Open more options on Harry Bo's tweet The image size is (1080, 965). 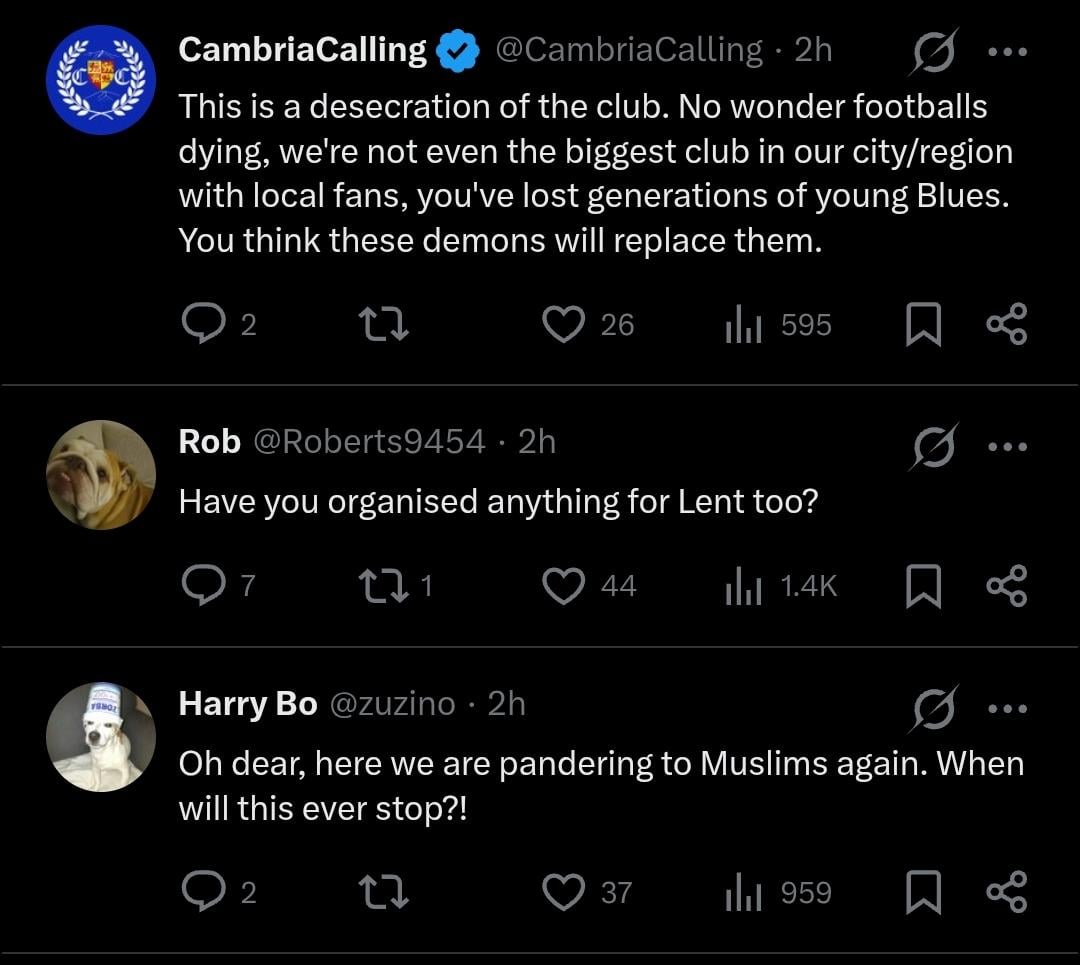click(x=1006, y=709)
